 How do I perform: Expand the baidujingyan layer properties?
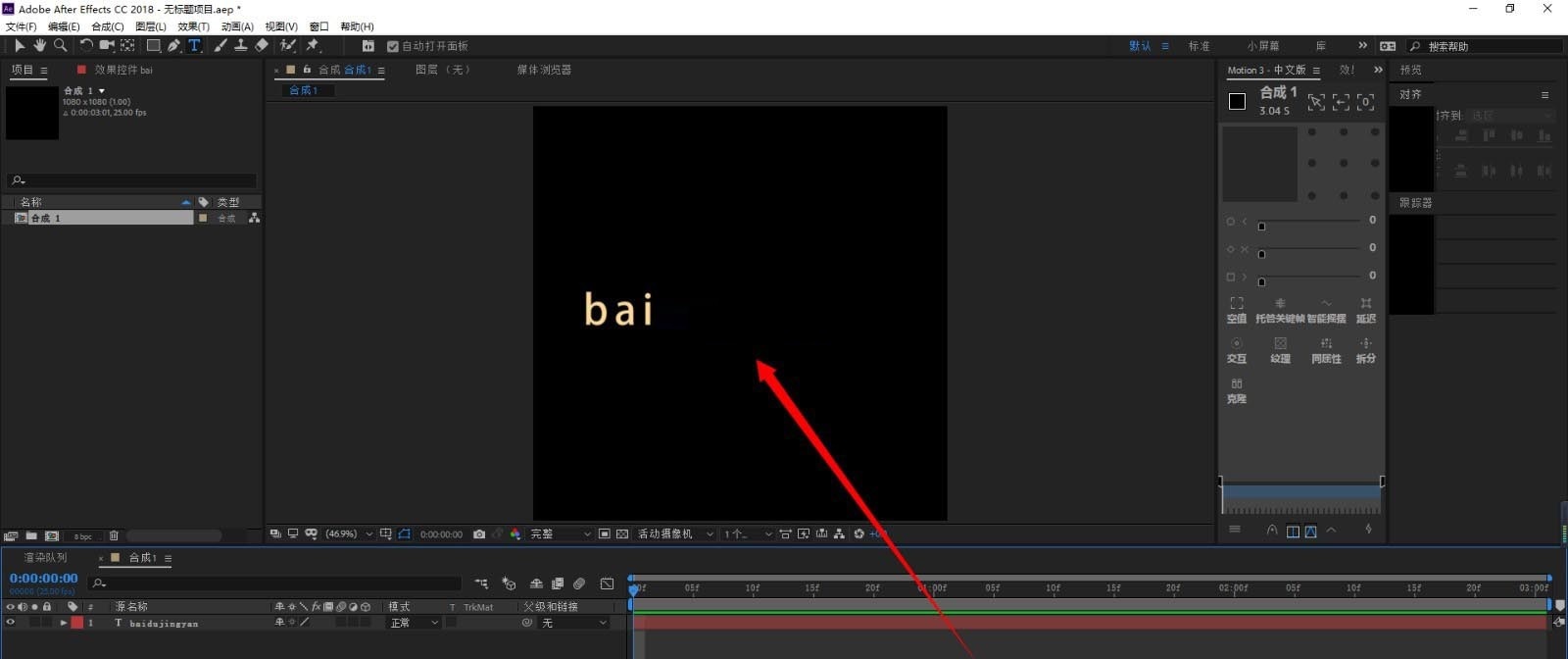64,623
